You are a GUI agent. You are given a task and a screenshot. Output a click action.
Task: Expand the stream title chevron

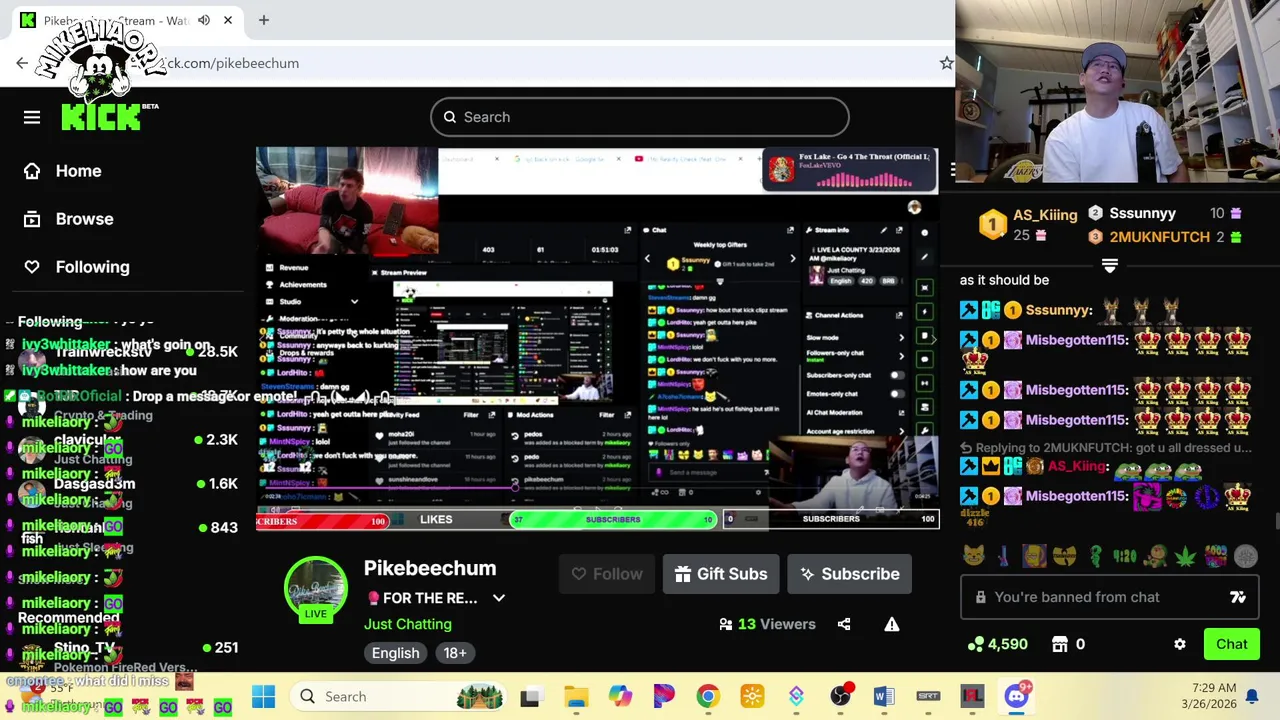coord(499,598)
